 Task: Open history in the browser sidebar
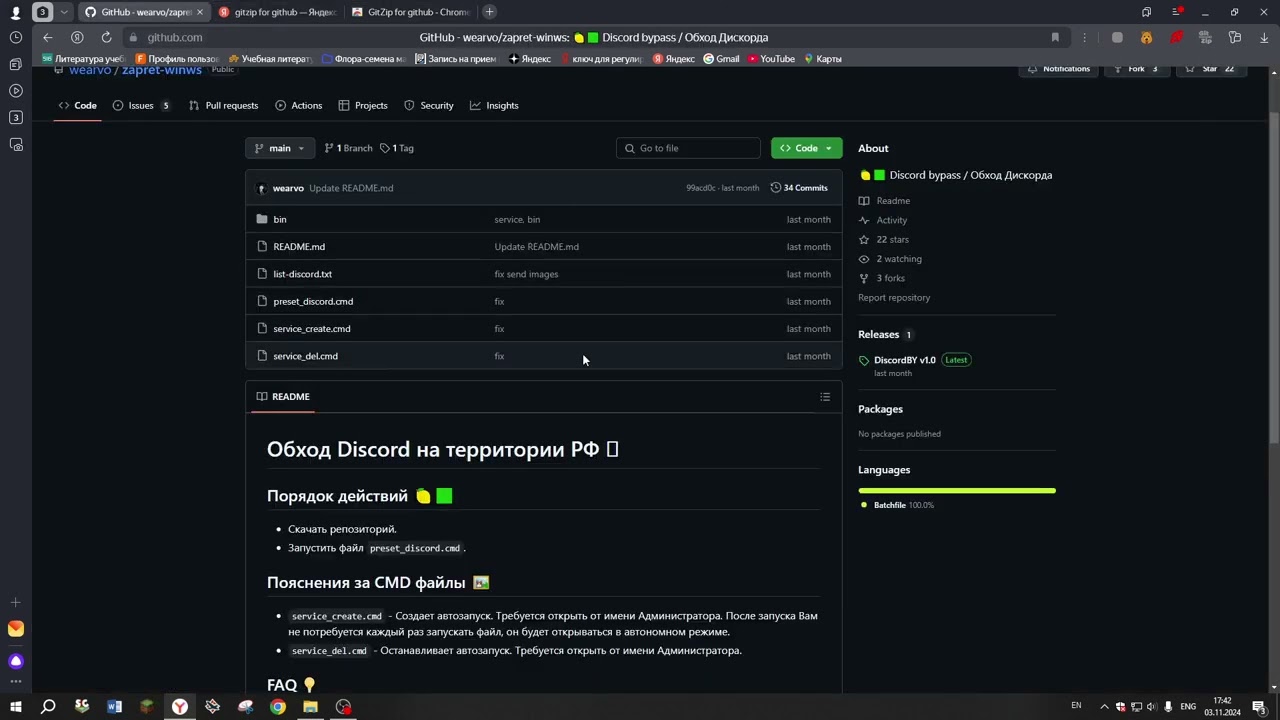16,37
